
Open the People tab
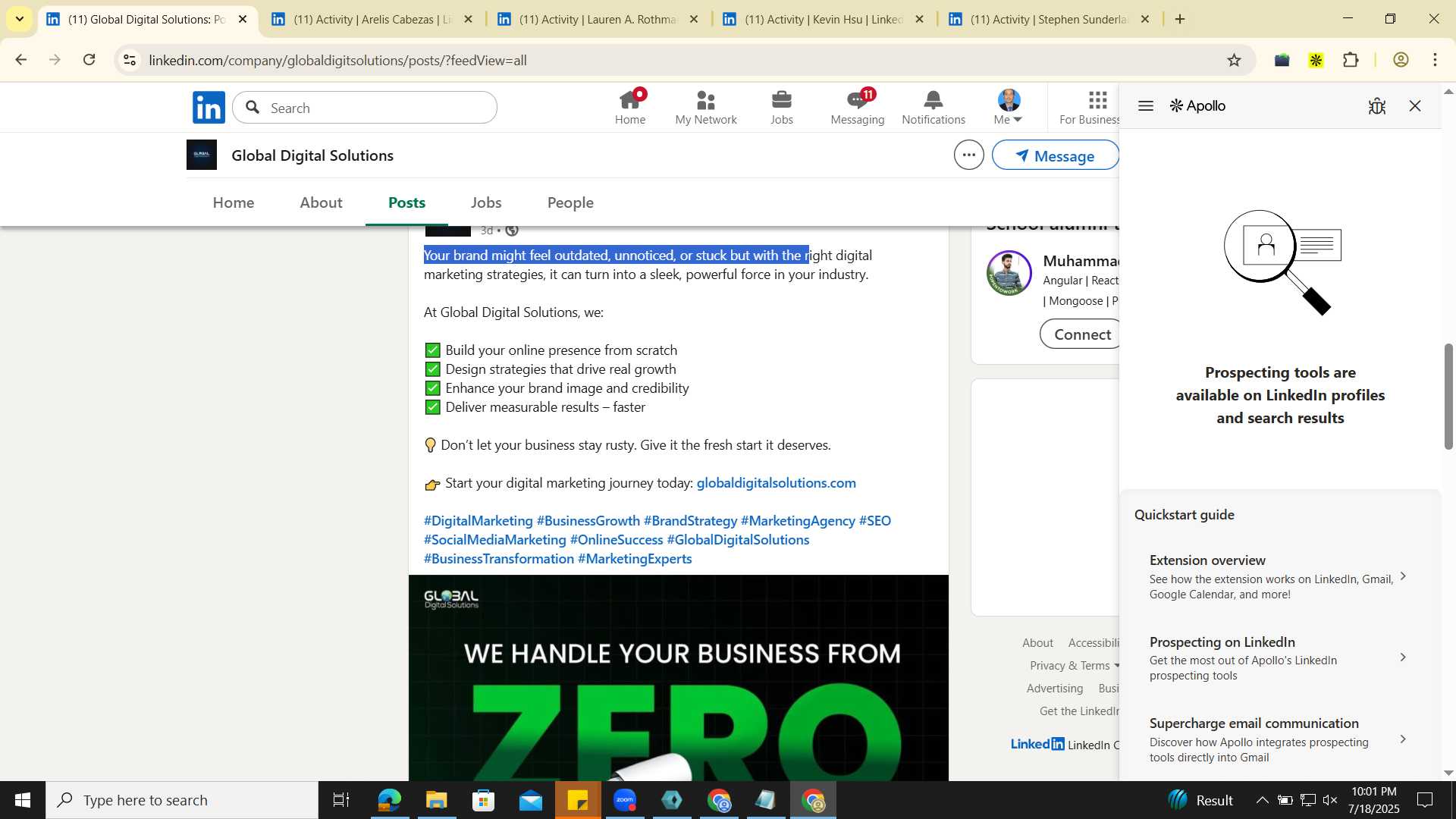[x=570, y=202]
